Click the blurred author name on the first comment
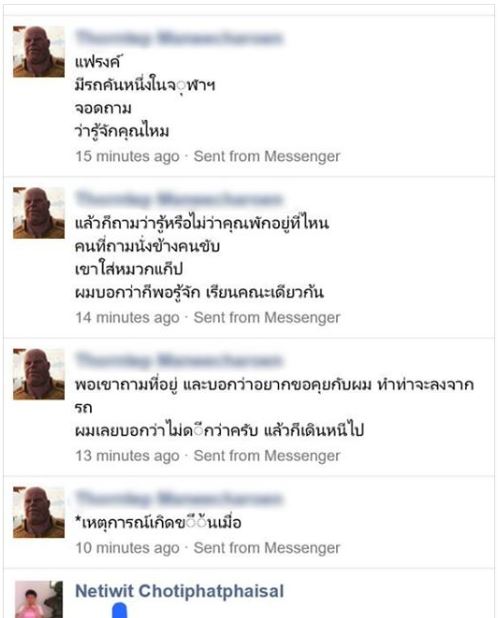 pyautogui.click(x=179, y=38)
